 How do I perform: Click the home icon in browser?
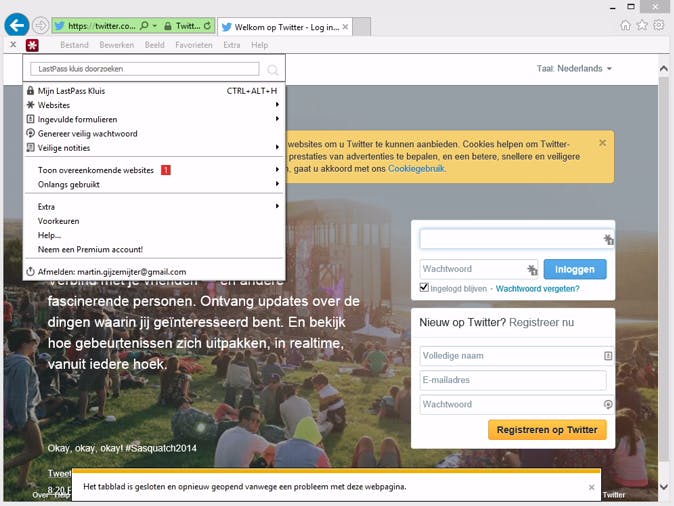[625, 25]
